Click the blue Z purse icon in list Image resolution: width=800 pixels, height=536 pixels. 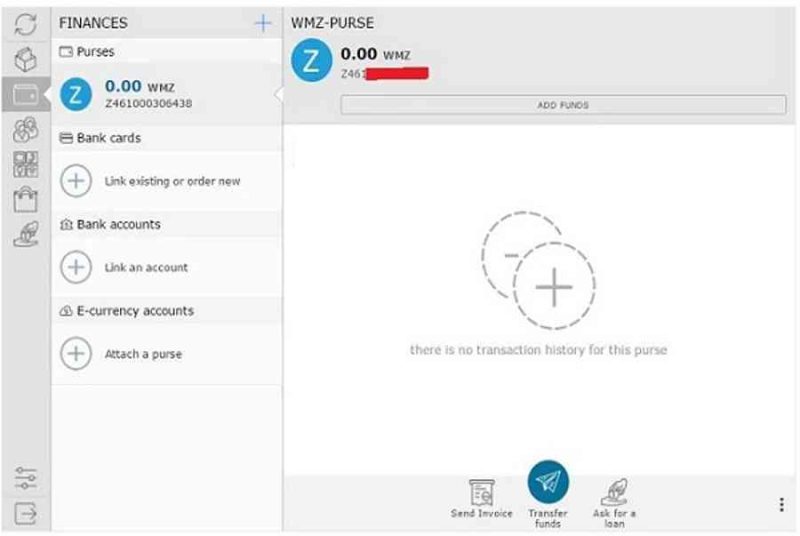pyautogui.click(x=76, y=94)
